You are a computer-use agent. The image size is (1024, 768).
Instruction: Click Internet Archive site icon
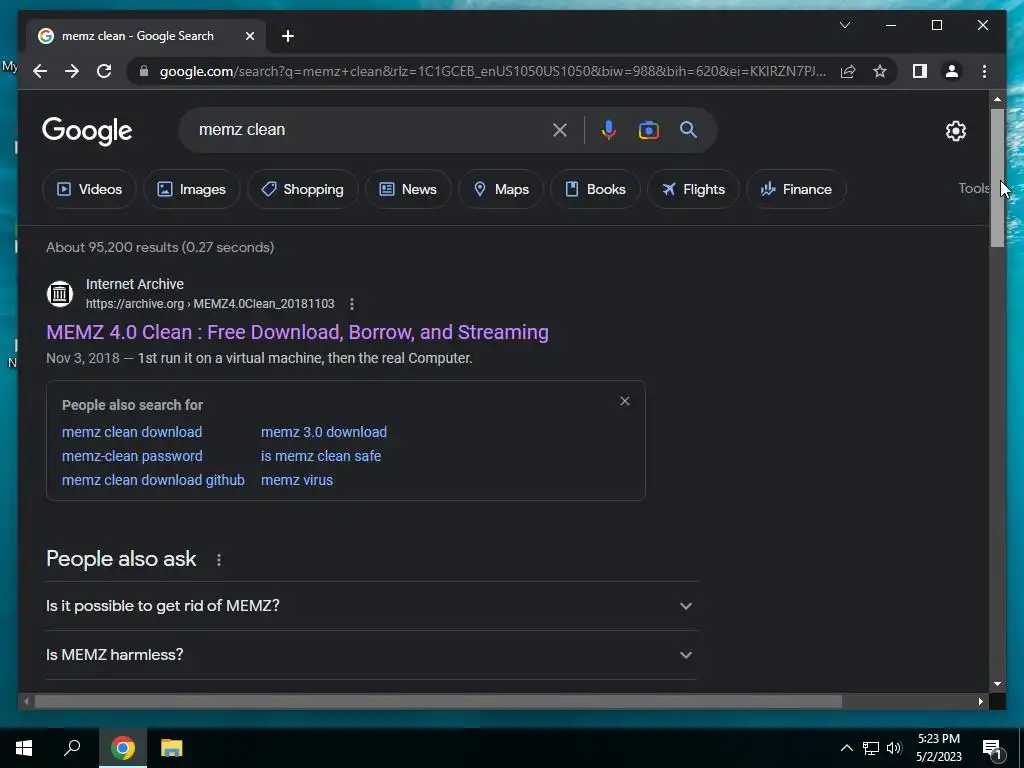click(60, 293)
